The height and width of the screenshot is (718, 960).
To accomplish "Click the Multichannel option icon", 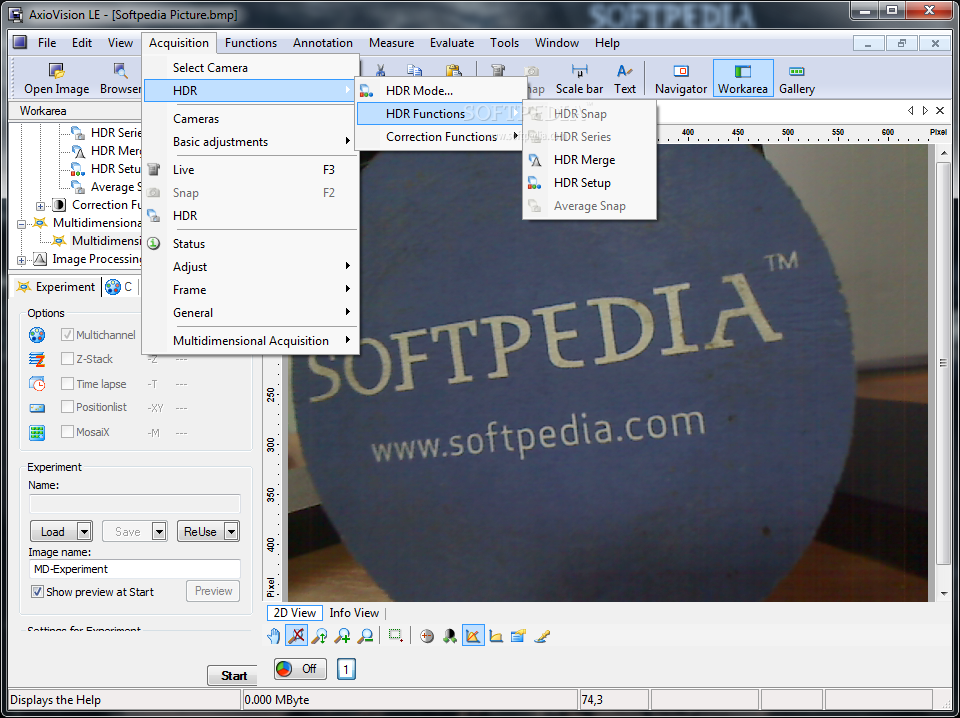I will [37, 335].
